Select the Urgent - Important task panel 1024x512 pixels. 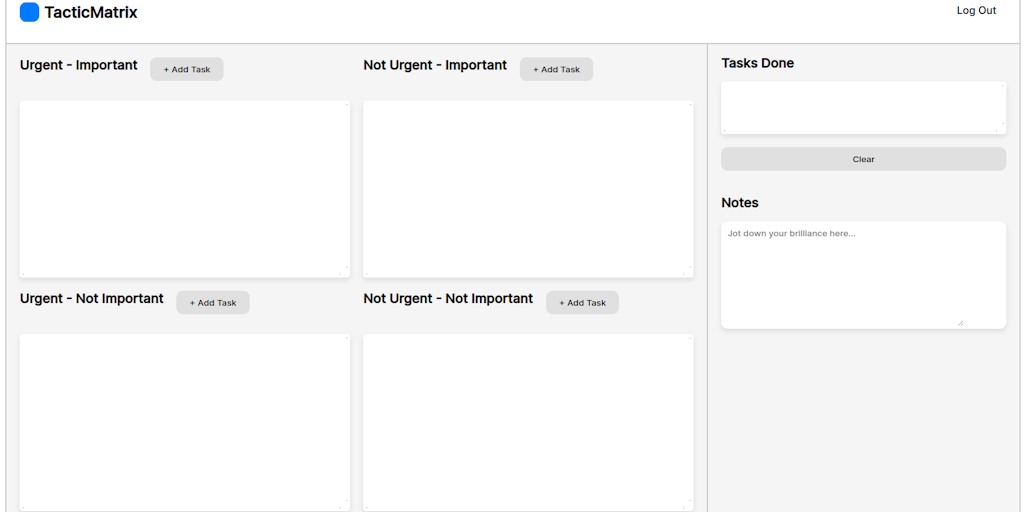(185, 189)
